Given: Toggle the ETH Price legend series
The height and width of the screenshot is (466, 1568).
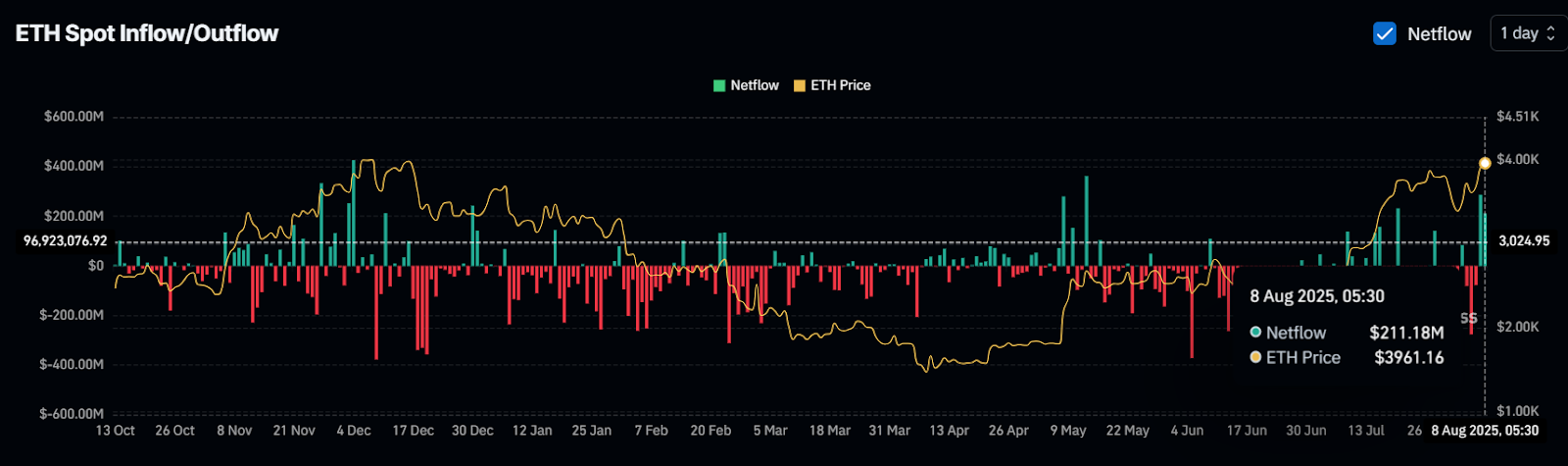Looking at the screenshot, I should click(832, 85).
